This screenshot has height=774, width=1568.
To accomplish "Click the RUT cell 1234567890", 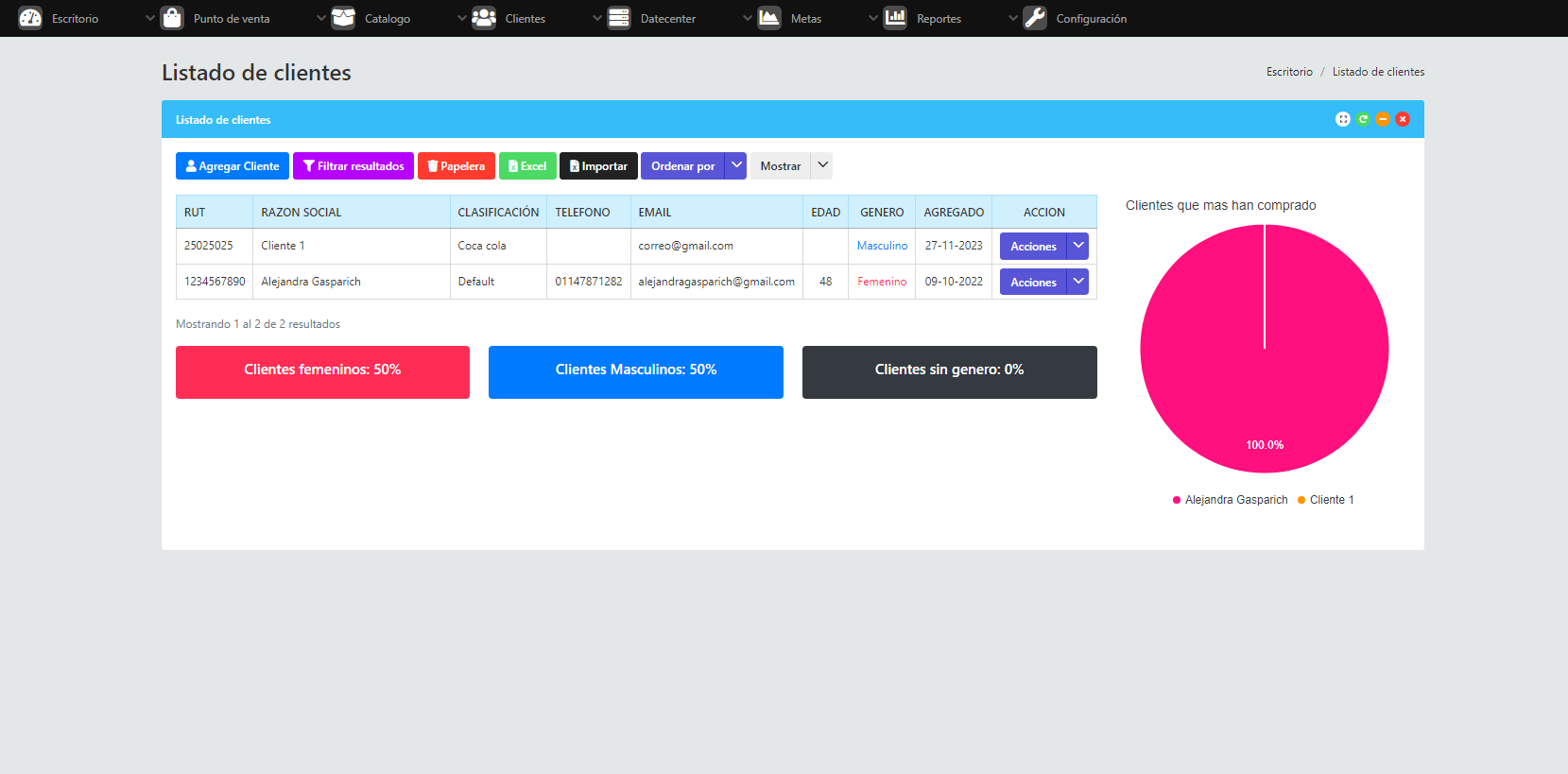I will pyautogui.click(x=215, y=282).
